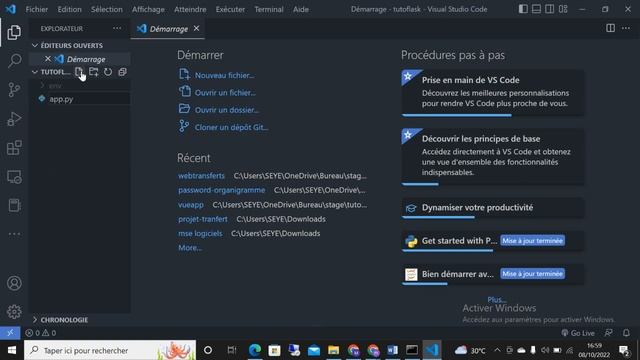Open Source Control view
The height and width of the screenshot is (360, 640).
tap(14, 89)
